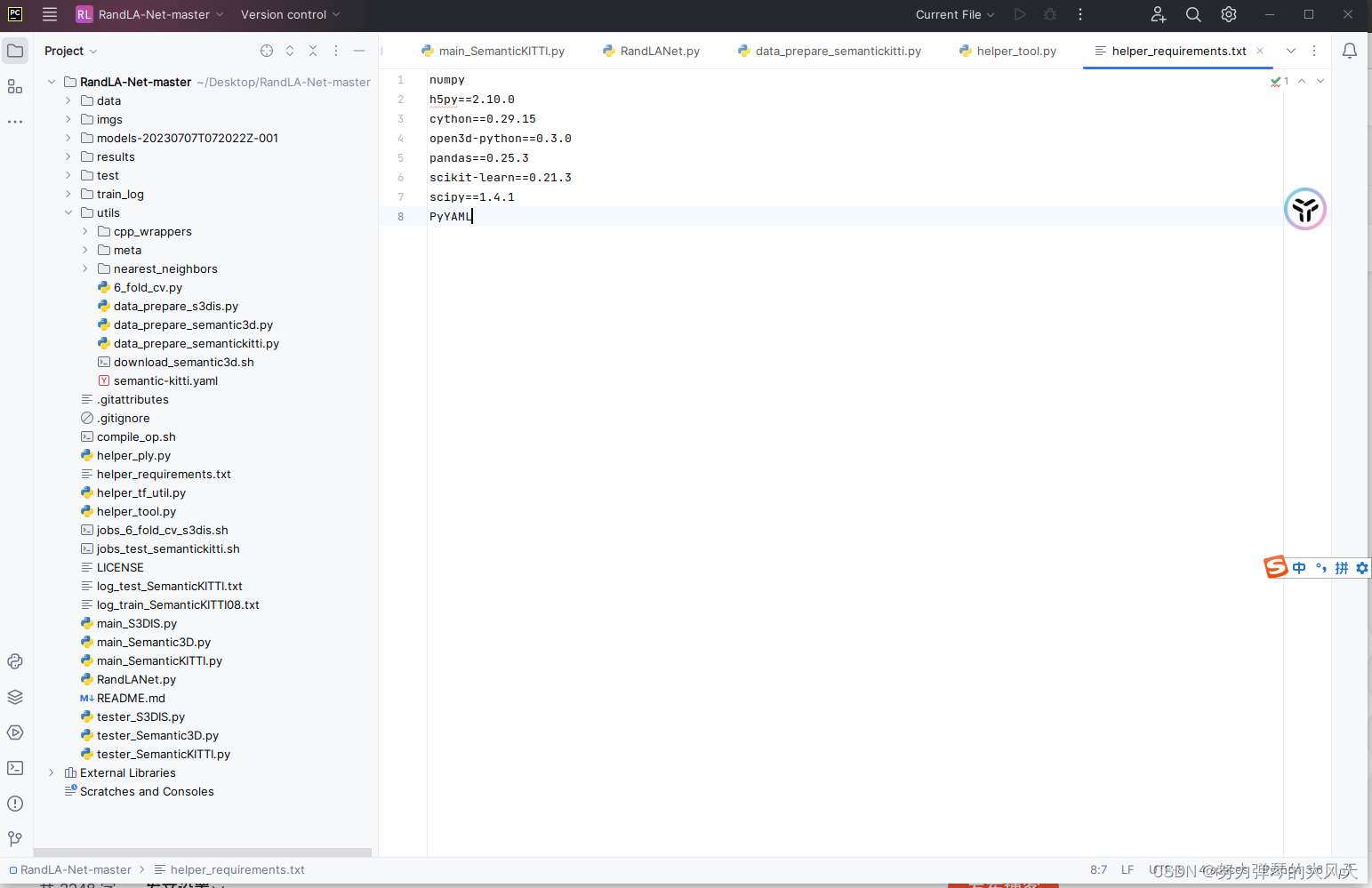This screenshot has width=1372, height=888.
Task: Open the Terminal tool window icon
Action: click(14, 767)
